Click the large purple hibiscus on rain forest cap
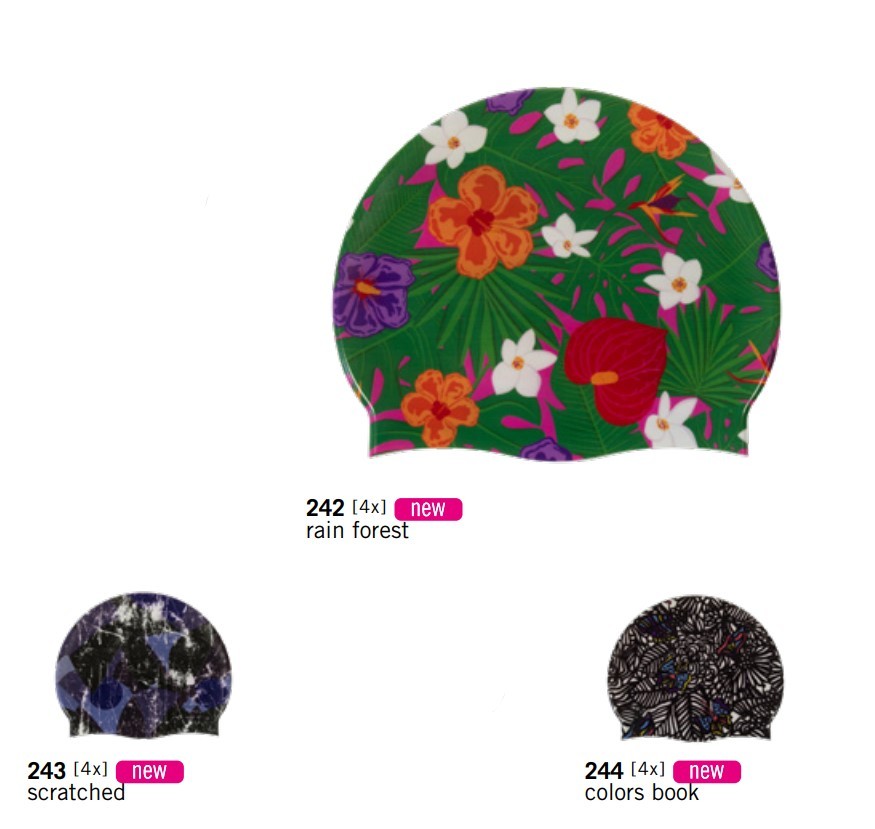This screenshot has width=875, height=829. pyautogui.click(x=373, y=295)
